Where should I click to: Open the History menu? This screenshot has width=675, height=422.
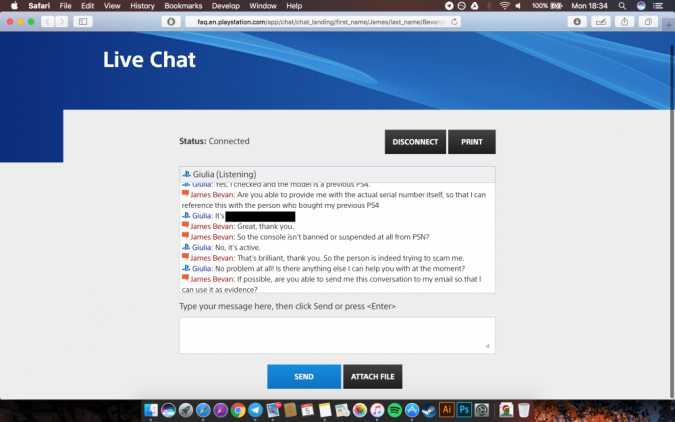pos(142,6)
